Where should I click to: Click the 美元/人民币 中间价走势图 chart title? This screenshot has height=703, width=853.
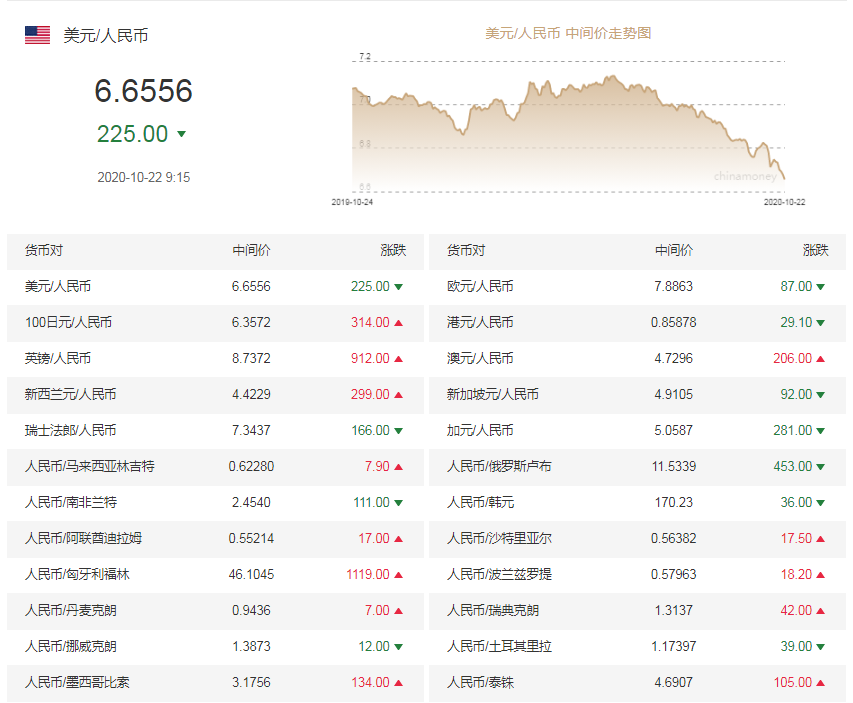click(x=568, y=33)
